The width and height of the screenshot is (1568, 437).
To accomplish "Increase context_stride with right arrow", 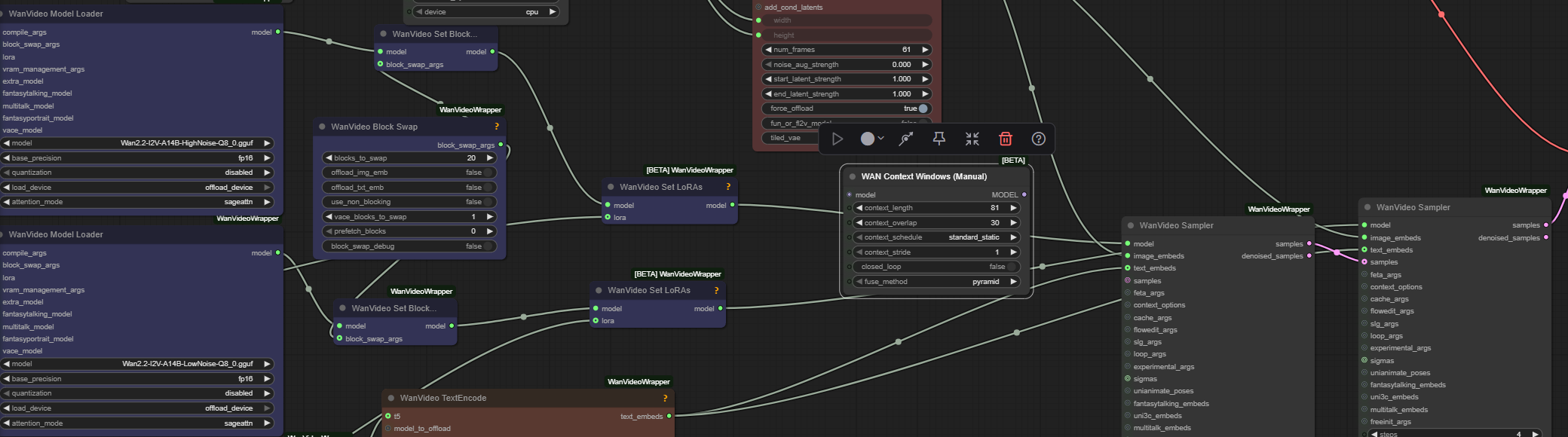I will point(1013,252).
